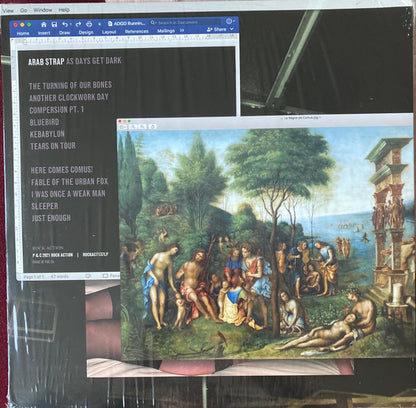Open the References ribbon tab

137,31
